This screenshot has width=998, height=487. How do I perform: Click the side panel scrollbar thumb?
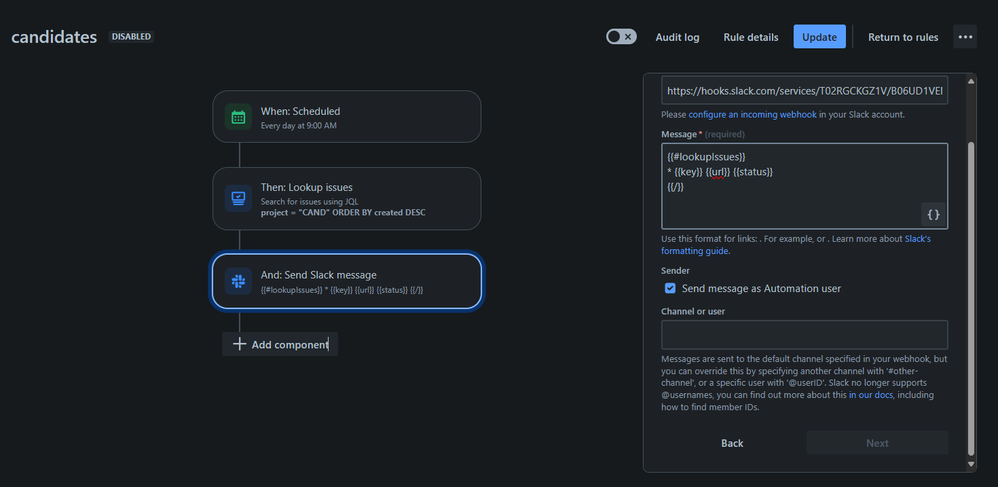click(x=971, y=299)
